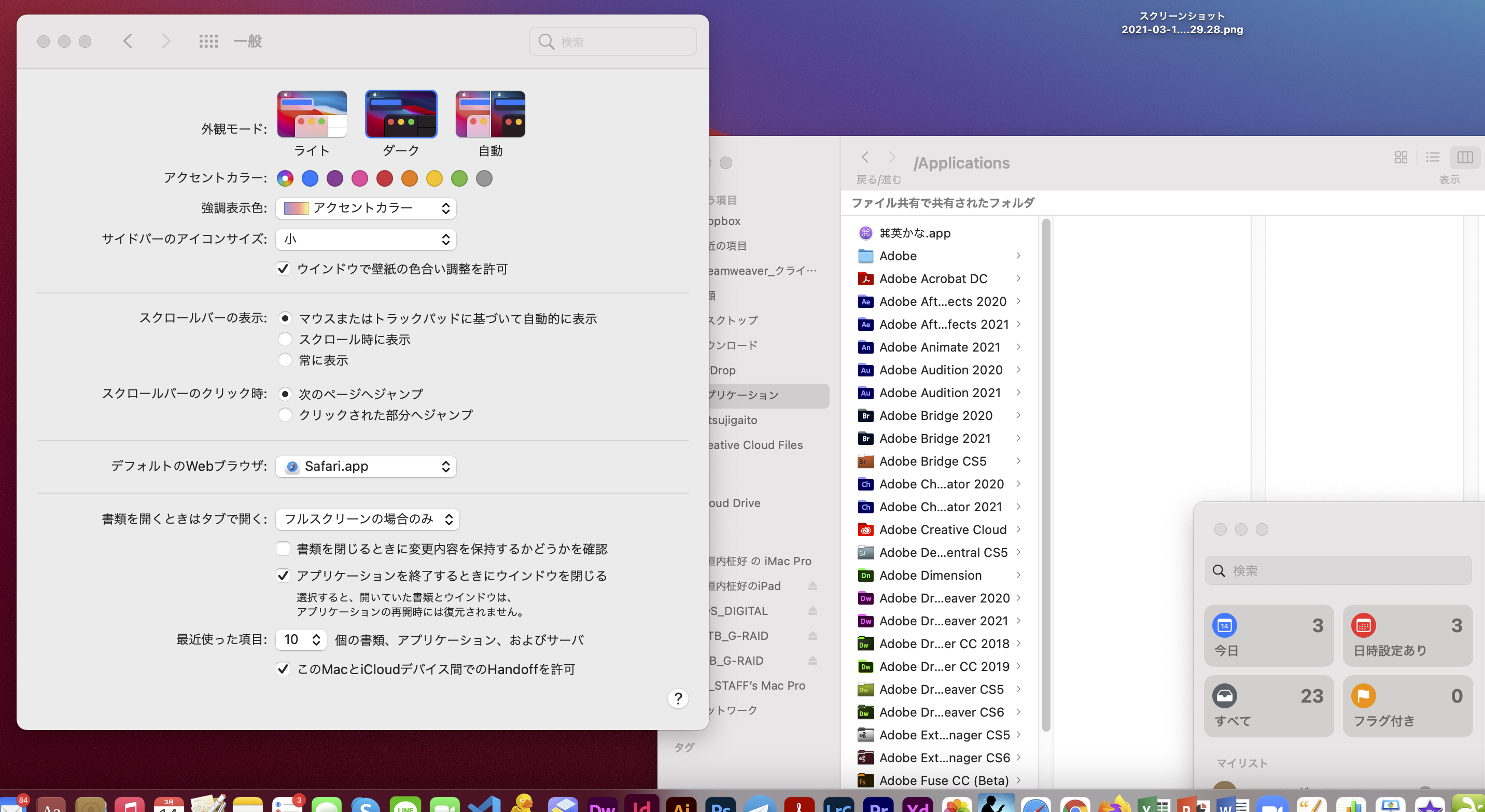Open the default web browser Safari.app dropdown

click(x=366, y=466)
